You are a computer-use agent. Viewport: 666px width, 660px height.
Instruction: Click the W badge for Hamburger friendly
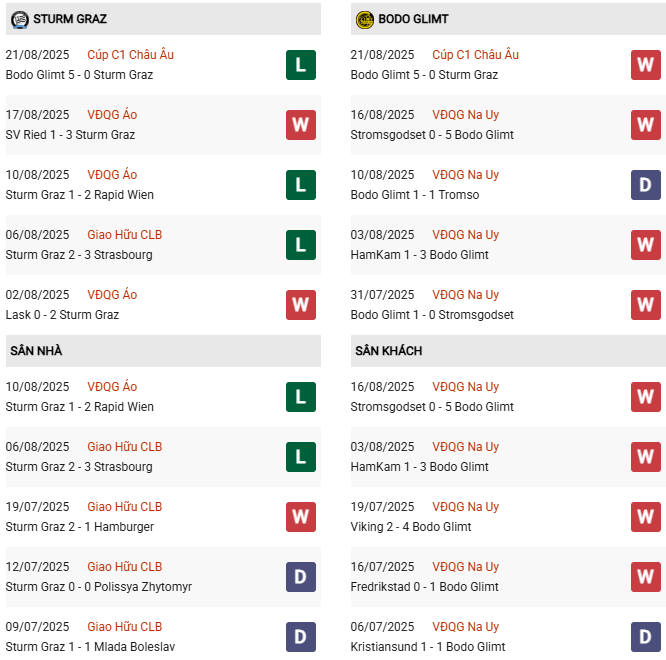pyautogui.click(x=300, y=517)
